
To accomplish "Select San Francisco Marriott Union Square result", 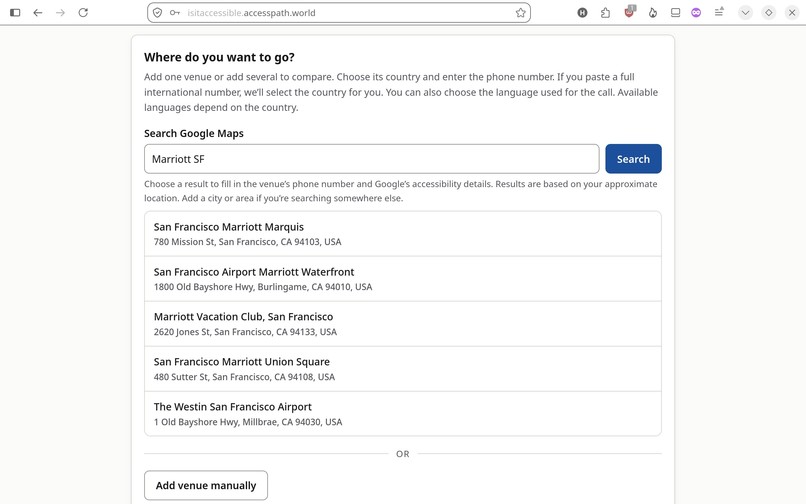I will 403,369.
